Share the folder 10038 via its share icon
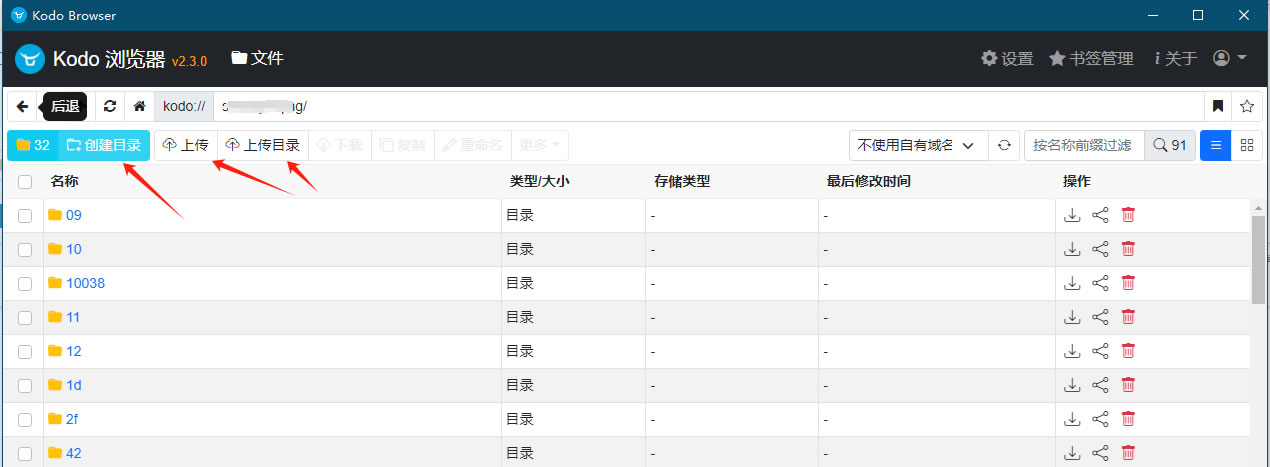Viewport: 1270px width, 467px height. tap(1100, 283)
